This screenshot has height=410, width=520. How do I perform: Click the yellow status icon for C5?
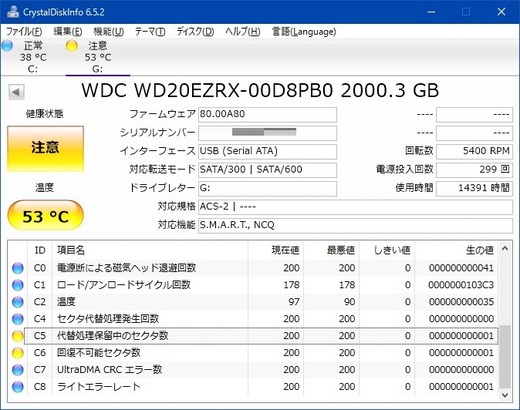(x=18, y=336)
